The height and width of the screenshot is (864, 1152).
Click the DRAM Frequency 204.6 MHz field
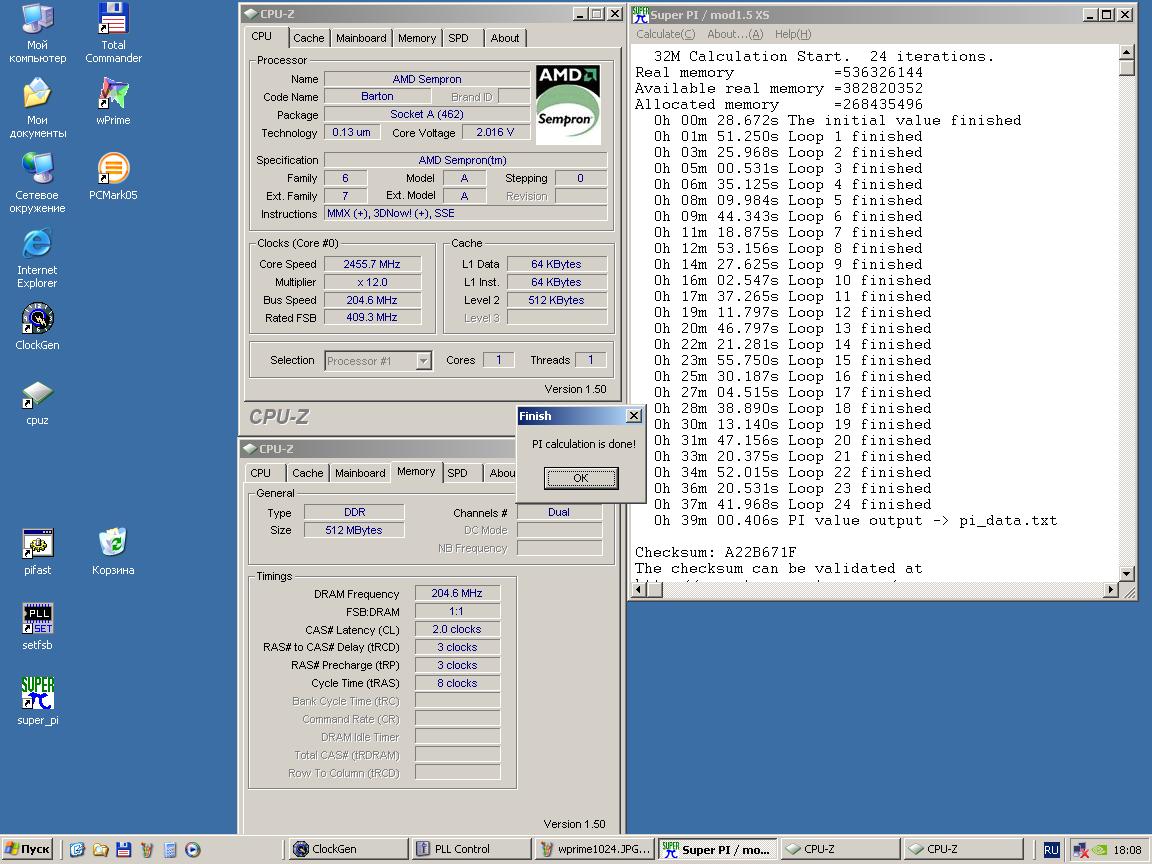coord(457,594)
